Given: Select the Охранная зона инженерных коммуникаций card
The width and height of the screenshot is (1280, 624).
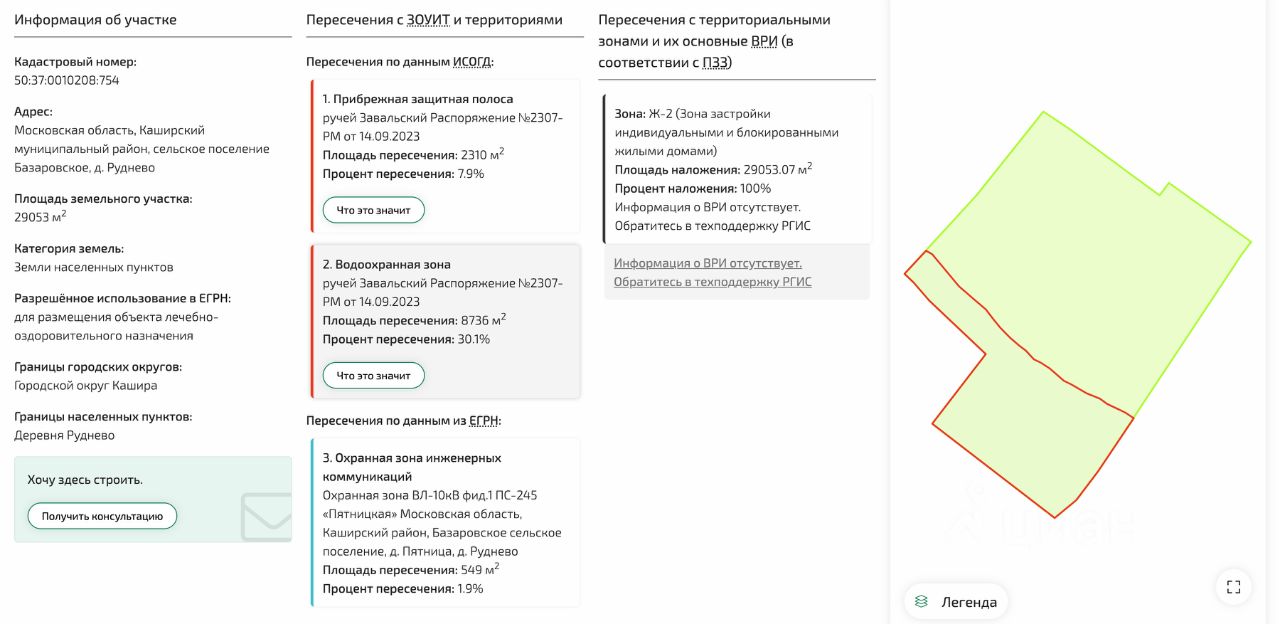Looking at the screenshot, I should (x=445, y=520).
